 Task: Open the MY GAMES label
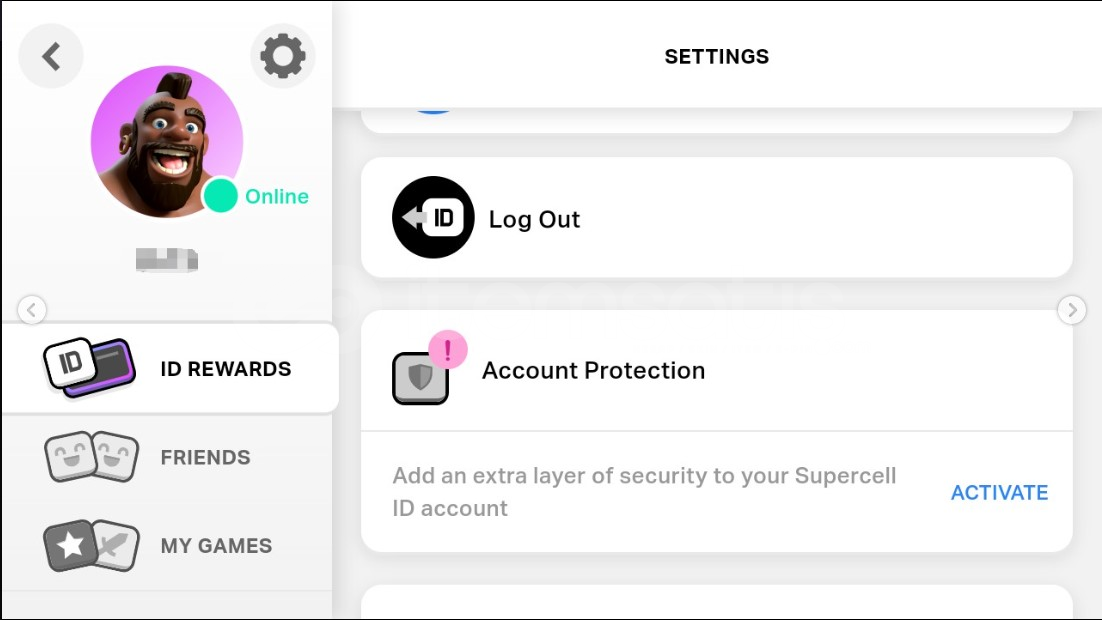(216, 546)
